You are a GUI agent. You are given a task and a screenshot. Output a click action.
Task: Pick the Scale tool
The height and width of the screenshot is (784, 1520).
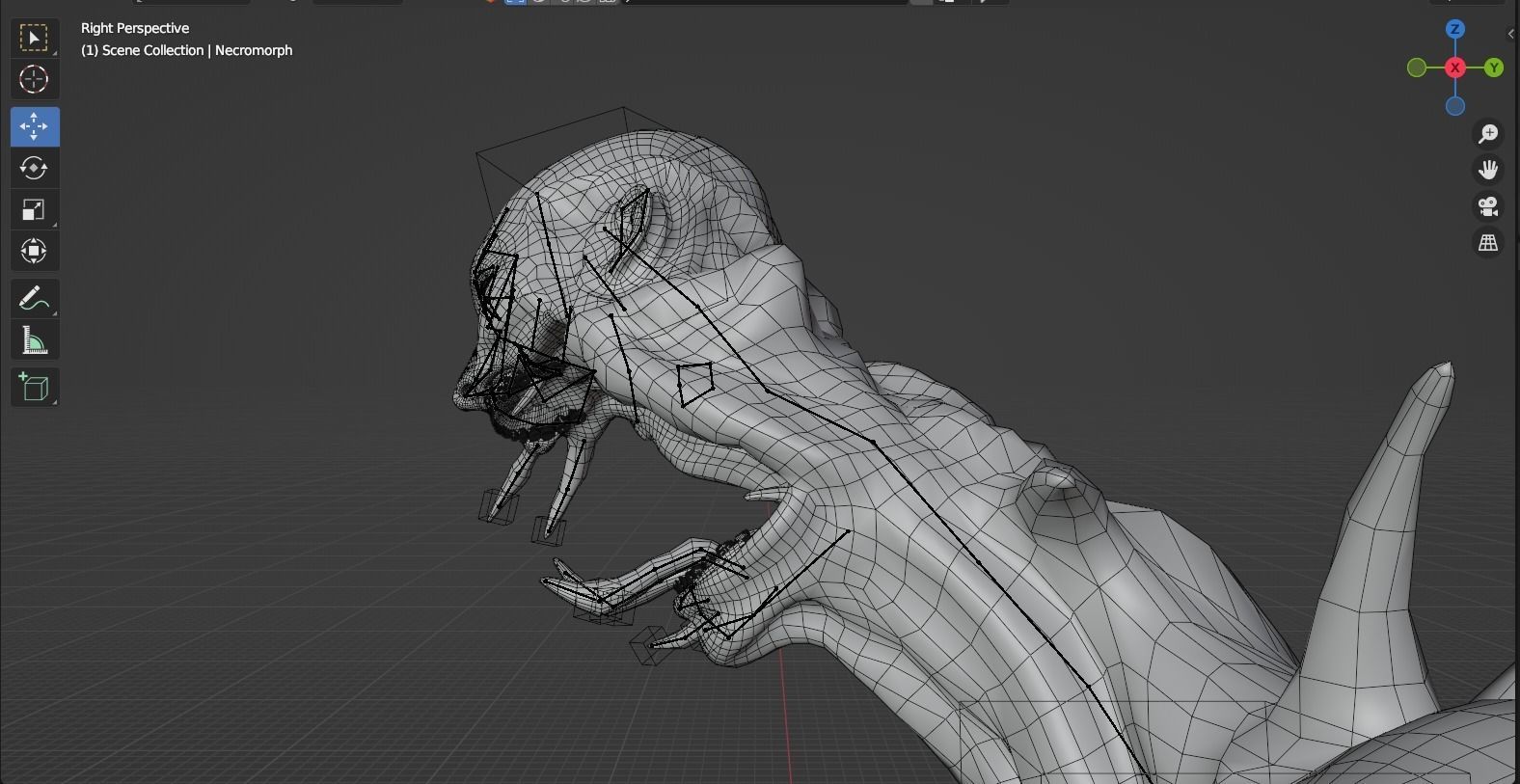coord(35,209)
